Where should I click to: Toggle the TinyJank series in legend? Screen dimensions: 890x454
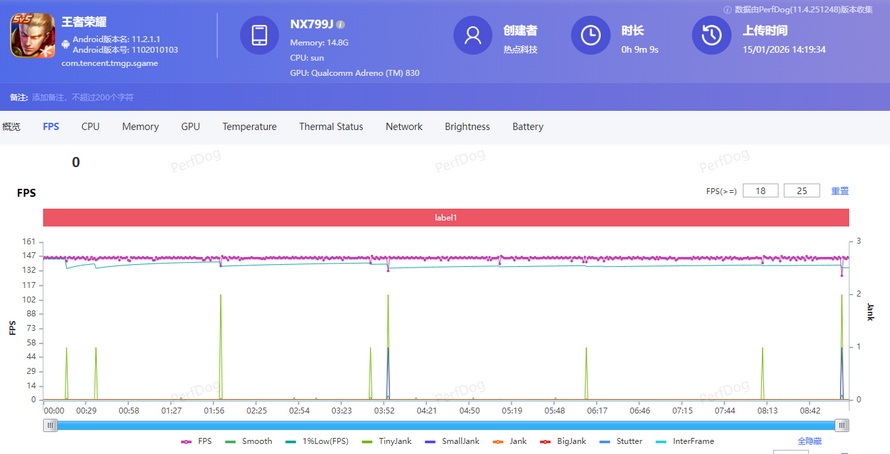coord(387,441)
